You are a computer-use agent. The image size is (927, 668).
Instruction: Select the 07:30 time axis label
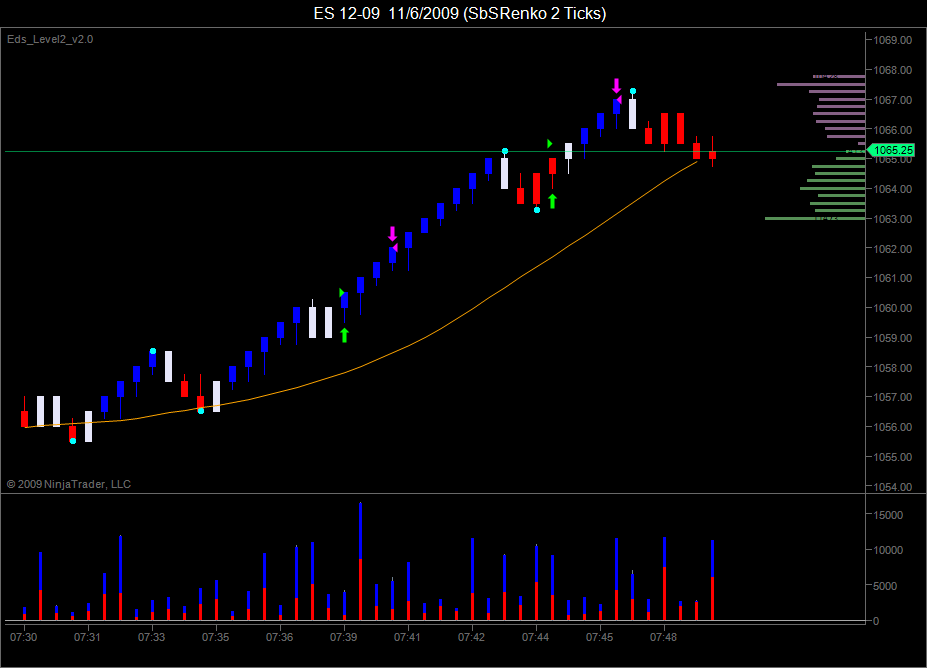click(24, 637)
